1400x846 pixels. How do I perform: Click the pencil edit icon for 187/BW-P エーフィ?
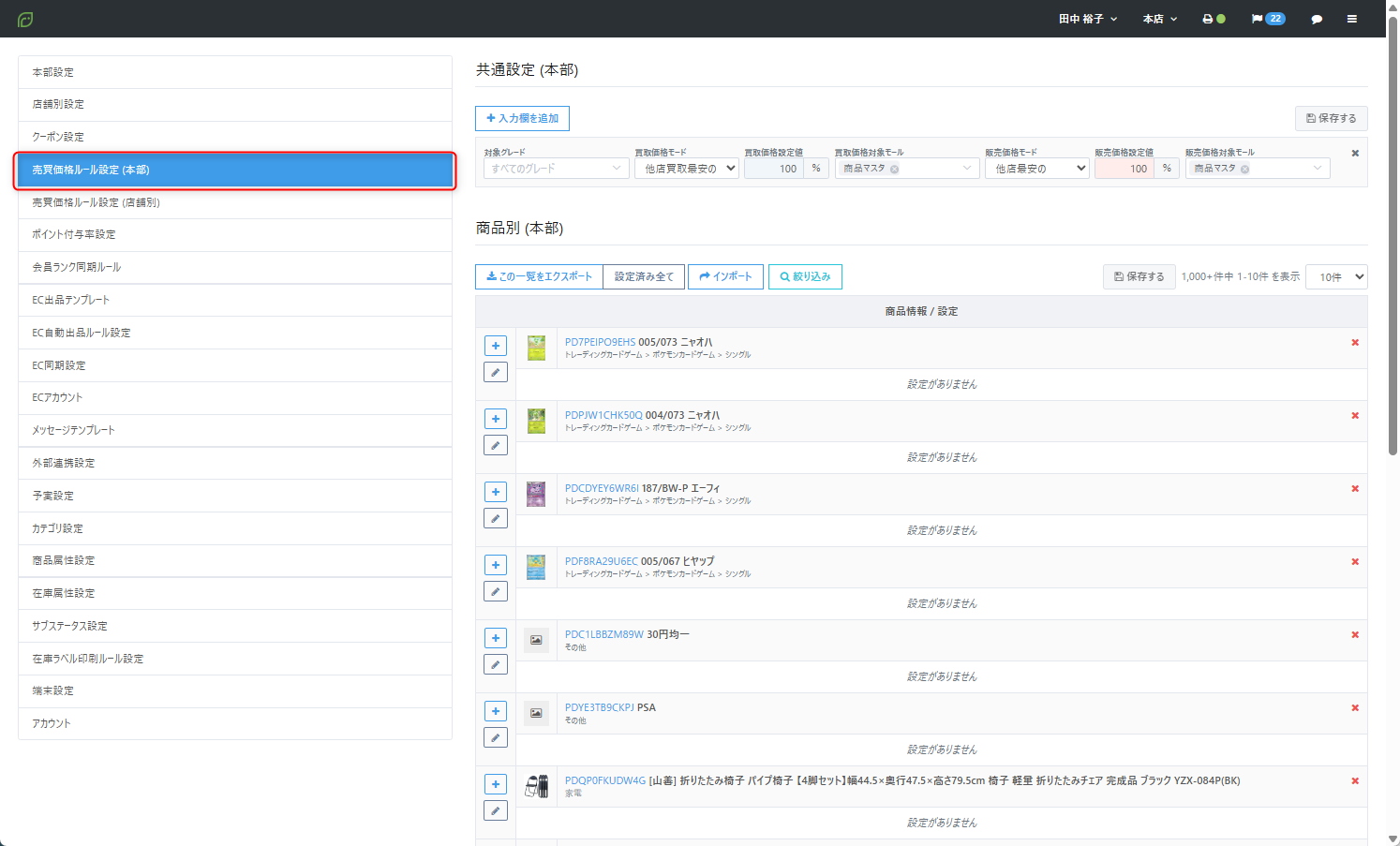[496, 518]
